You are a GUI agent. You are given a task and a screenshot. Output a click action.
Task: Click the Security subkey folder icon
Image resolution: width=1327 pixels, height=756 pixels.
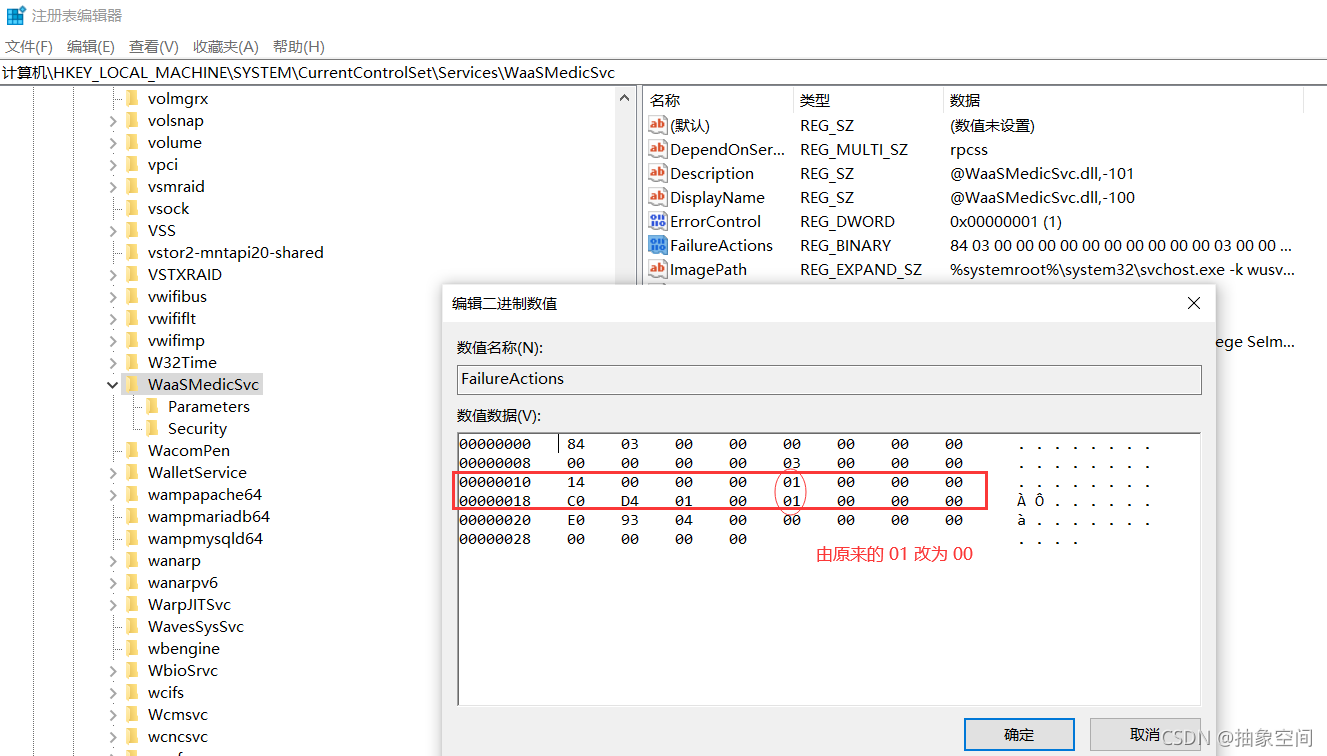[x=152, y=429]
